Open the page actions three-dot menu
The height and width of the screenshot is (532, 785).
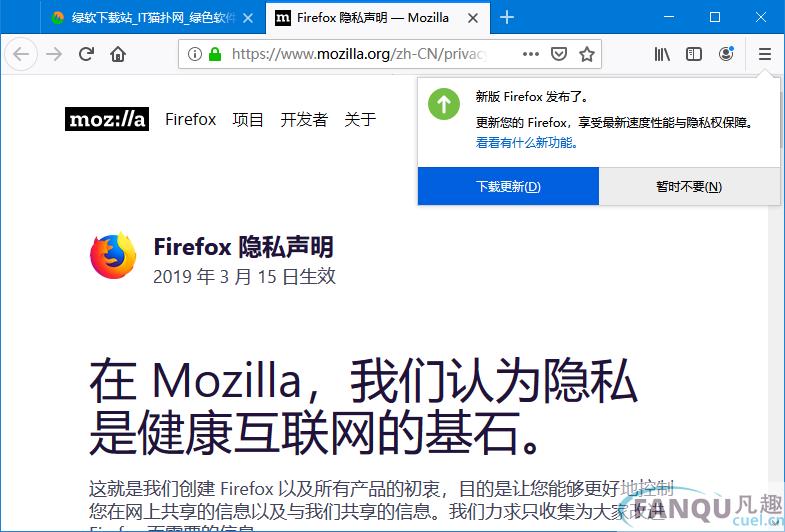coord(531,54)
